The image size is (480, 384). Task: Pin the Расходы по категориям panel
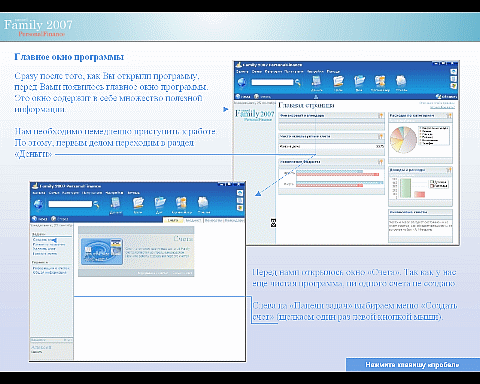(x=449, y=115)
